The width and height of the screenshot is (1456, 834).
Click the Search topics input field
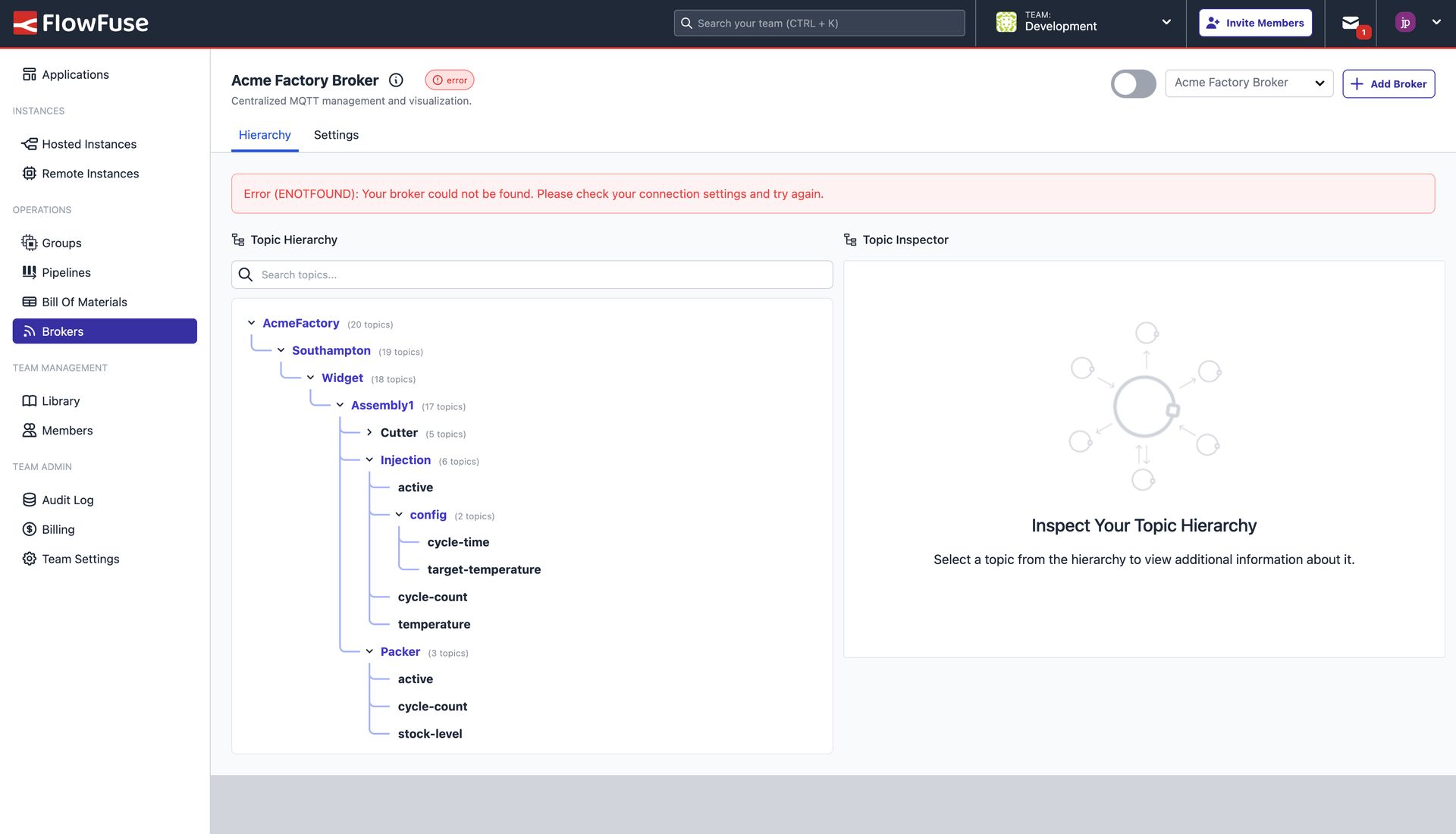pyautogui.click(x=532, y=274)
